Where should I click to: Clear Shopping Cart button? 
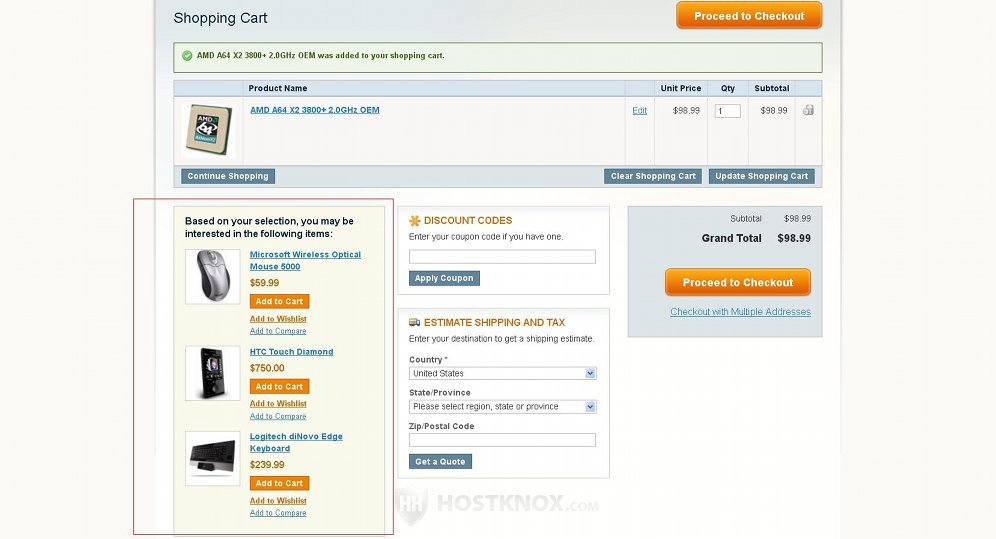653,176
